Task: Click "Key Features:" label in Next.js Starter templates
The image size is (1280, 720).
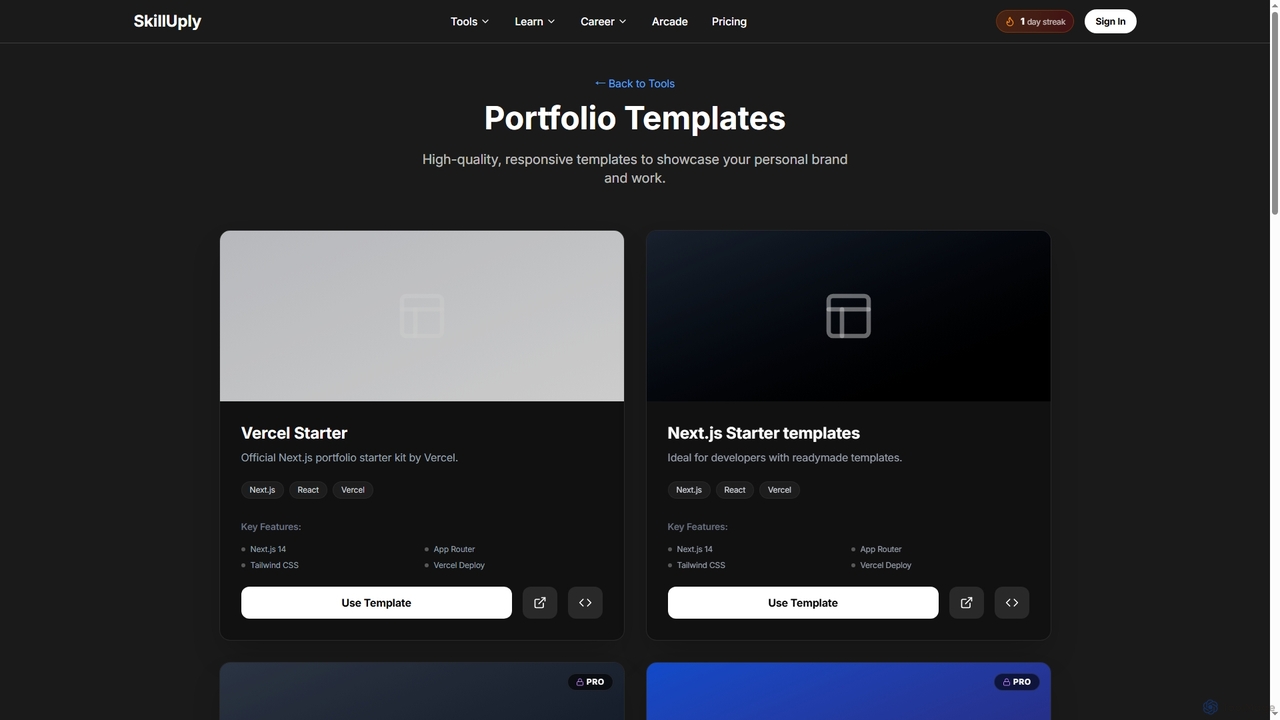Action: pos(698,527)
